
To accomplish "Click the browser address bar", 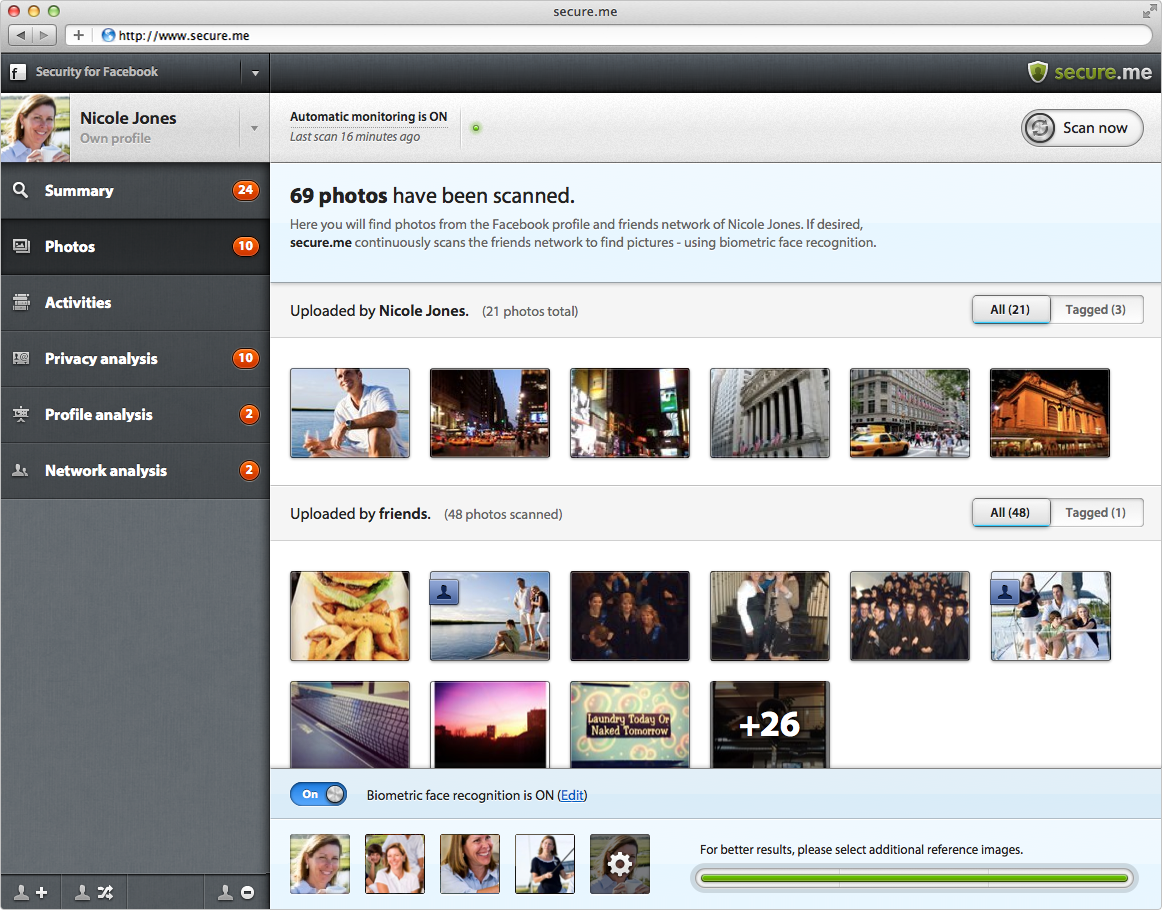I will pos(608,35).
